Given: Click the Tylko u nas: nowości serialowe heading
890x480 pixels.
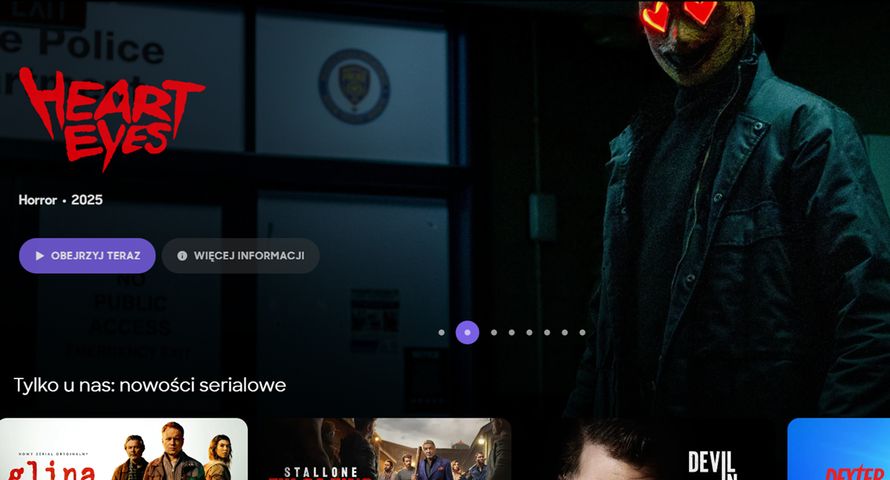Looking at the screenshot, I should pyautogui.click(x=150, y=385).
